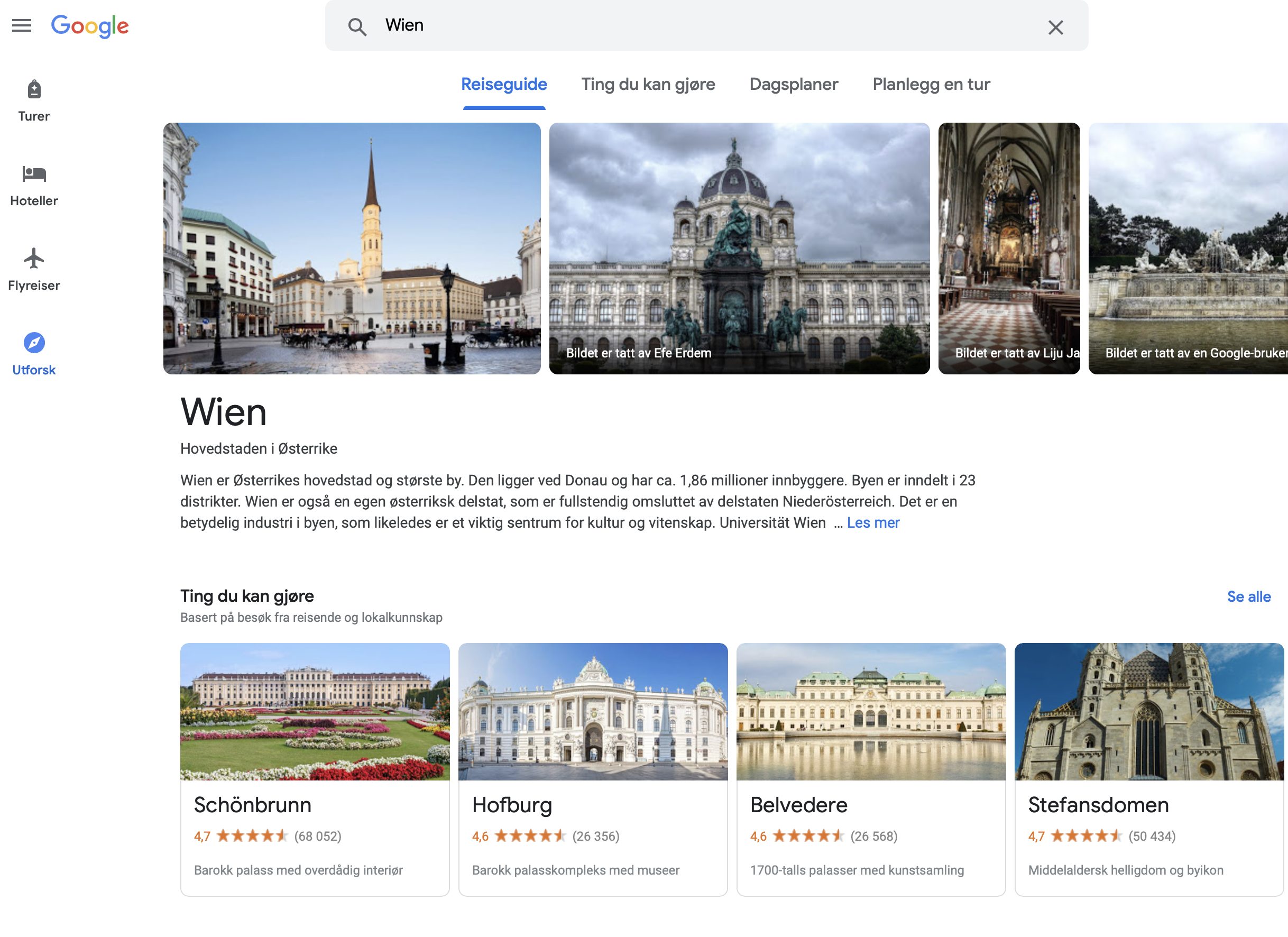
Task: Switch to the Ting du kan gjøre tab
Action: pyautogui.click(x=648, y=84)
